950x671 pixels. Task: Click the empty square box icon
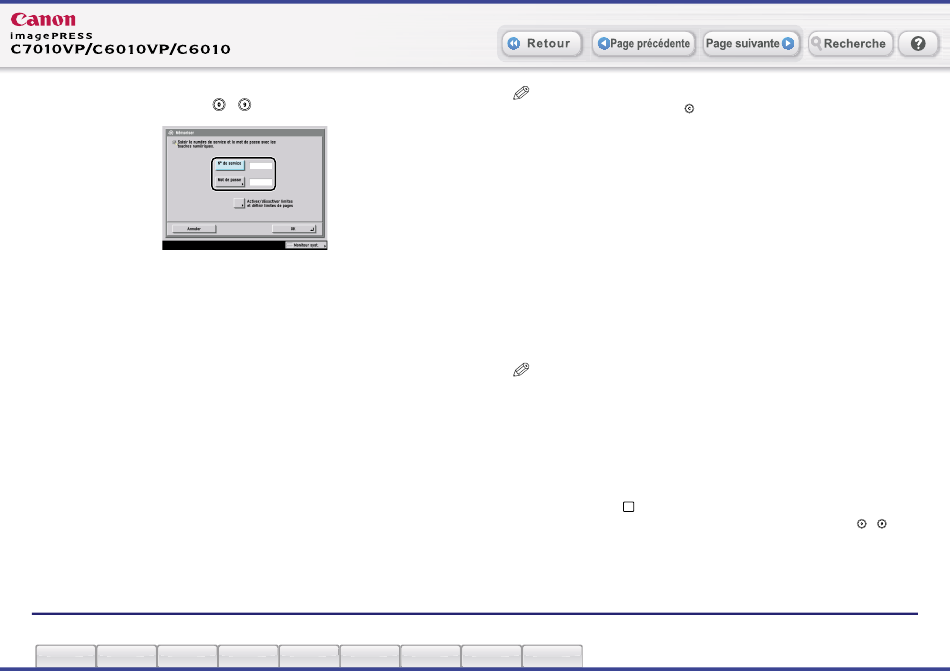[628, 506]
